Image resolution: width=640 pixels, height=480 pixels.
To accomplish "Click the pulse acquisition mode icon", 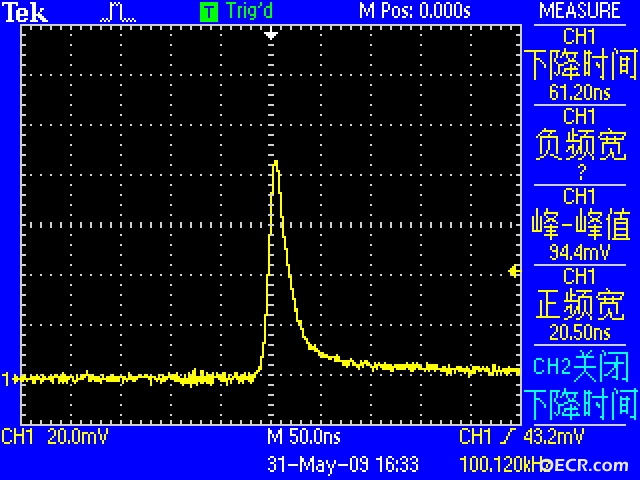I will (118, 13).
